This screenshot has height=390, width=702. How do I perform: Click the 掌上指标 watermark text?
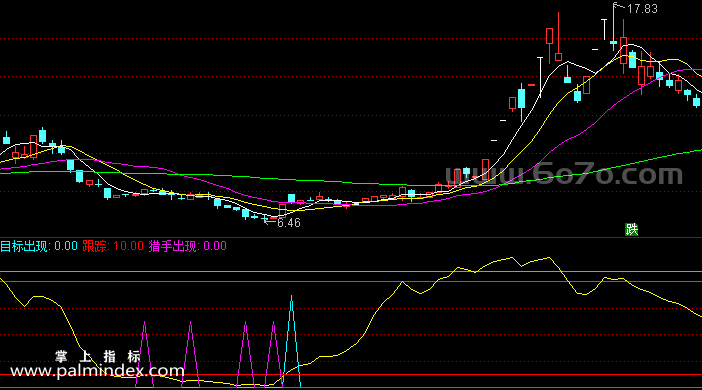[98, 356]
